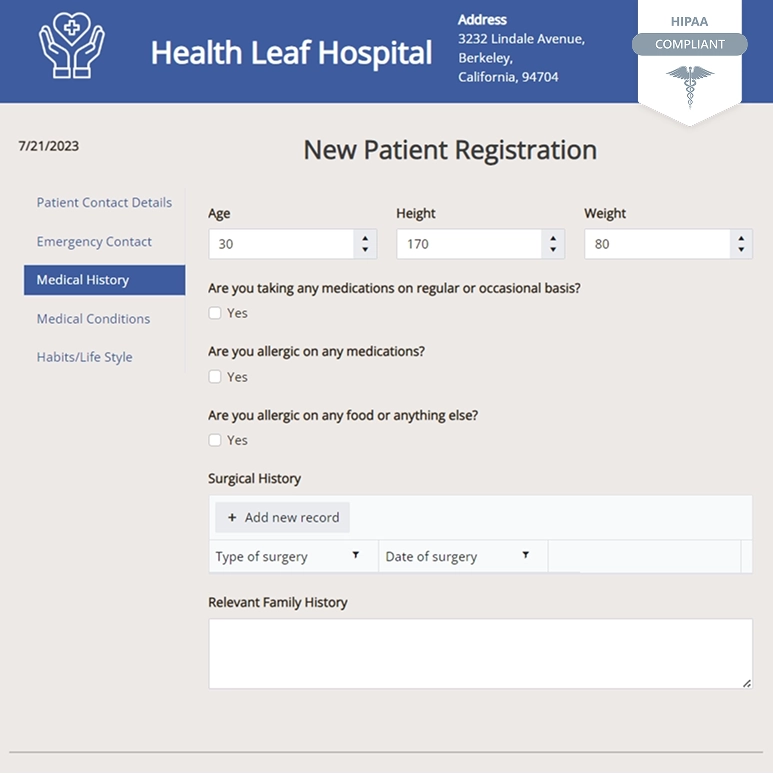Decrease Weight with the down spinner arrow
The image size is (773, 783).
(x=740, y=250)
